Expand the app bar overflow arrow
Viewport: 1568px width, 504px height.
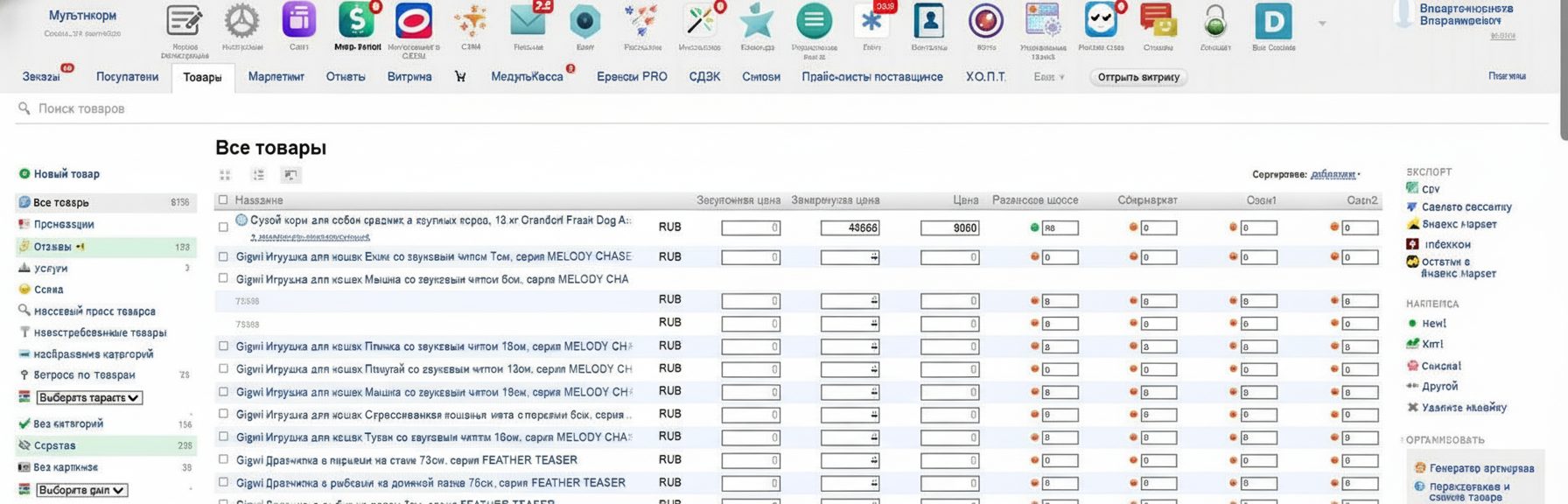pos(1322,24)
